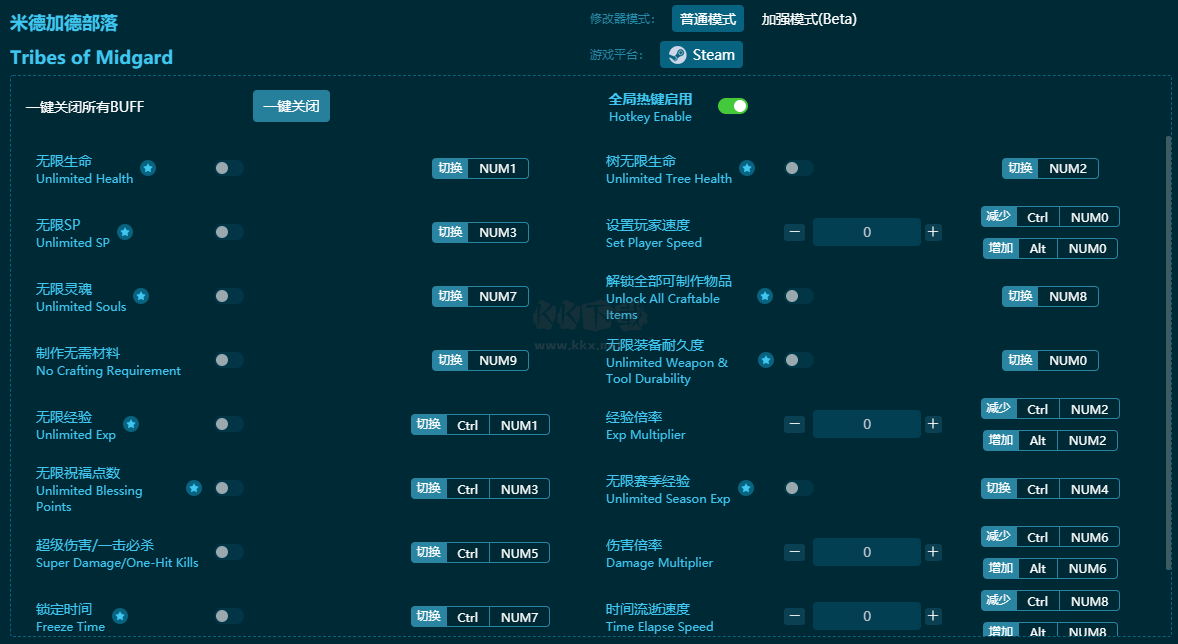Increase Set Player Speed with plus button
Viewport: 1178px width, 644px height.
pyautogui.click(x=933, y=232)
